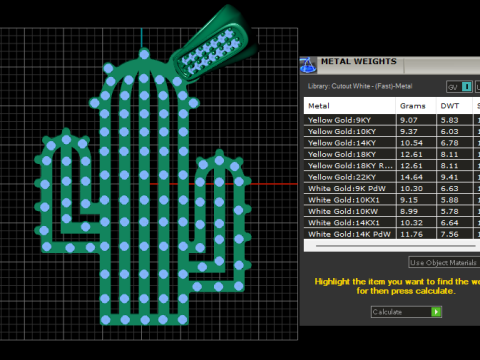
Task: Click the Calculate button label
Action: pyautogui.click(x=387, y=312)
